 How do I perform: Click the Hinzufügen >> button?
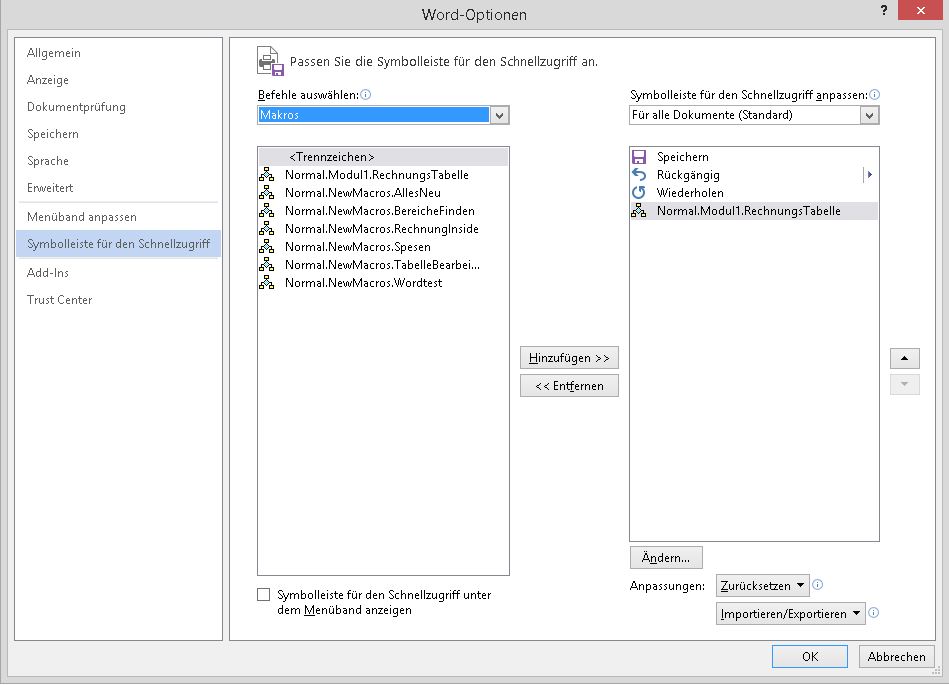tap(569, 358)
